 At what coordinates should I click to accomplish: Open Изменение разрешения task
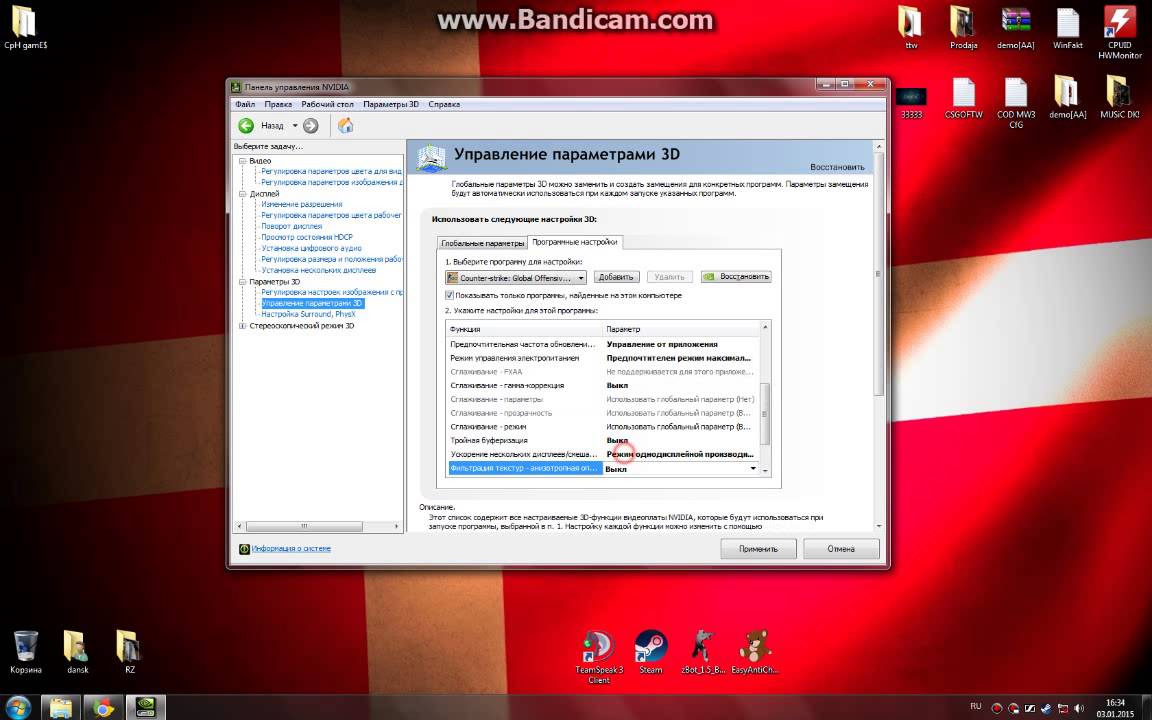pyautogui.click(x=301, y=204)
